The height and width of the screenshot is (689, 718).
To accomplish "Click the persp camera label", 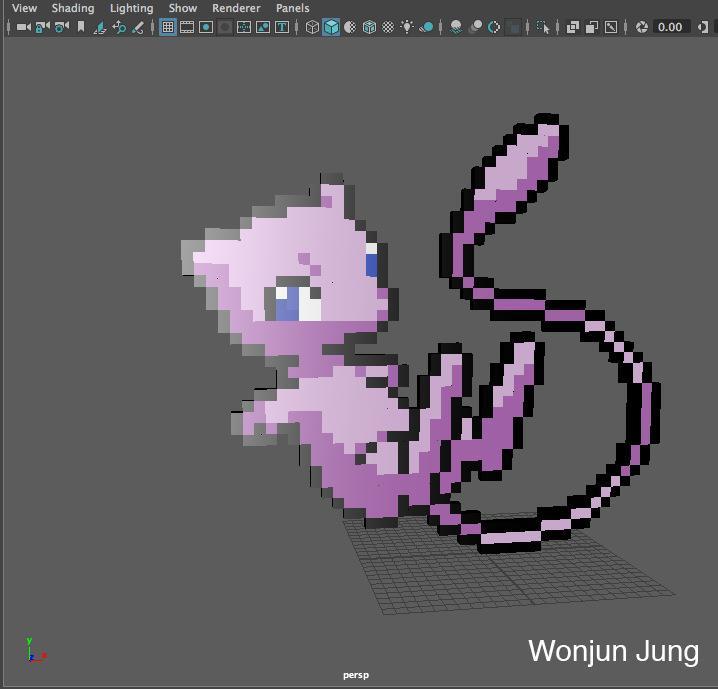I will [356, 675].
